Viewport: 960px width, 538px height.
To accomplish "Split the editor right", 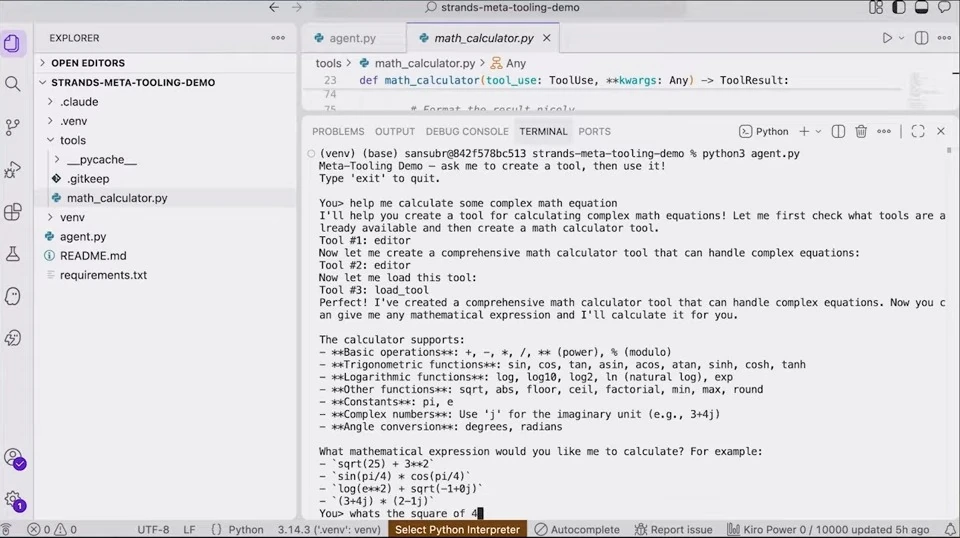I will click(921, 38).
